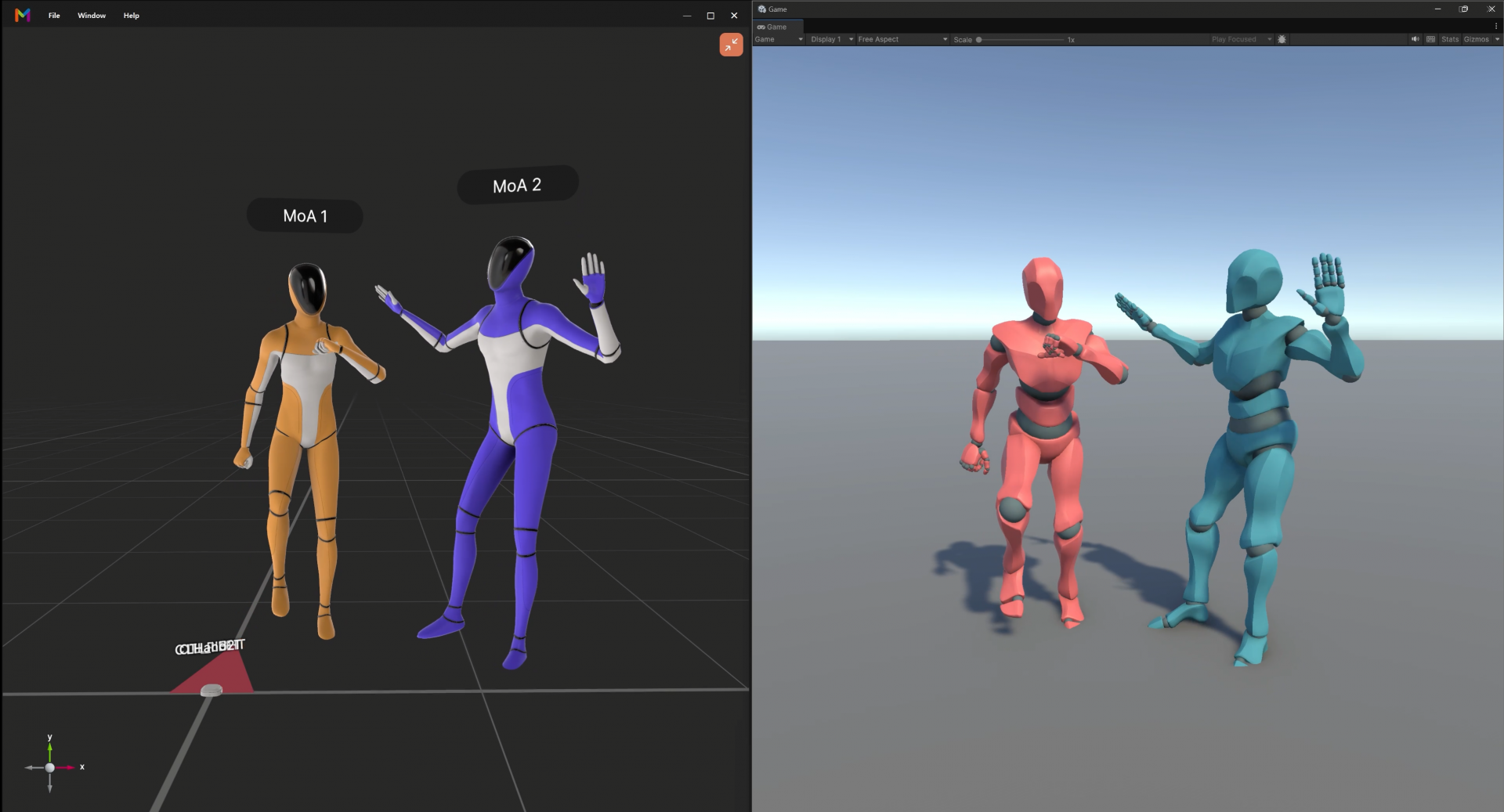Maximize the motion capture app window
The height and width of the screenshot is (812, 1504).
pos(710,16)
